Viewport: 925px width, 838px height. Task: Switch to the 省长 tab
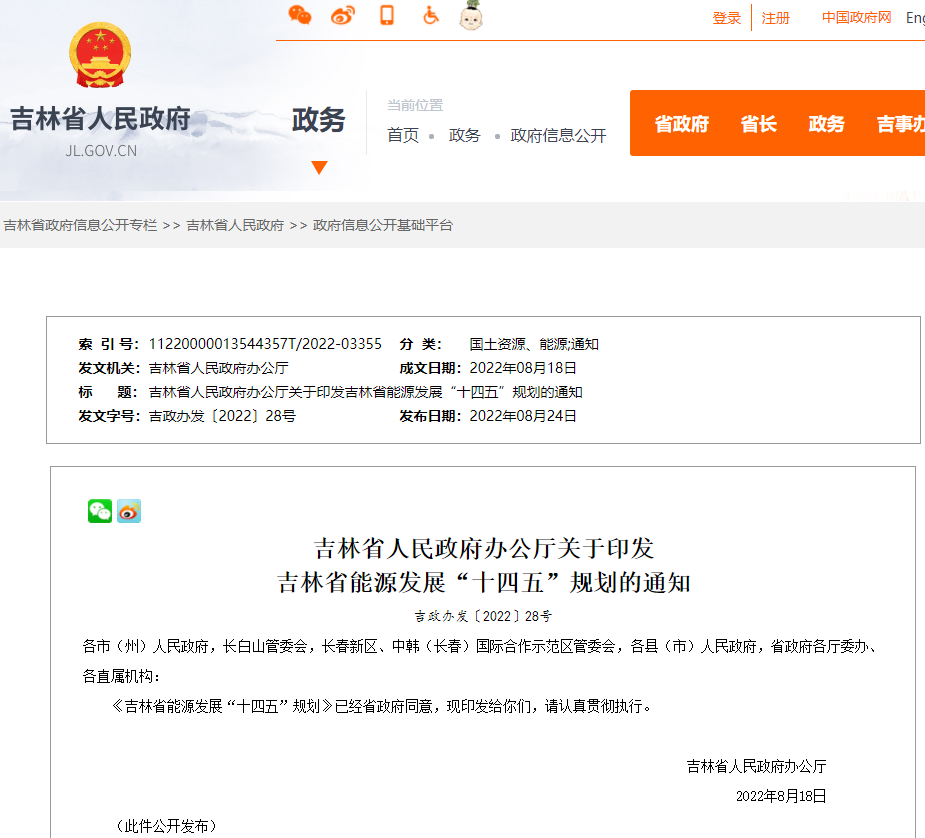coord(759,124)
